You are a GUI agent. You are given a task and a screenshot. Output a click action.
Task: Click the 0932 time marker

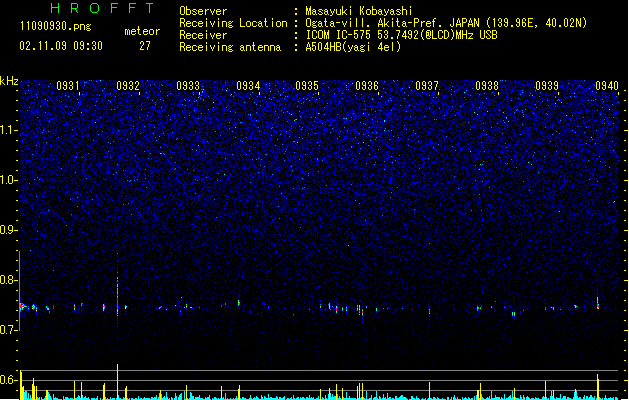pos(128,86)
